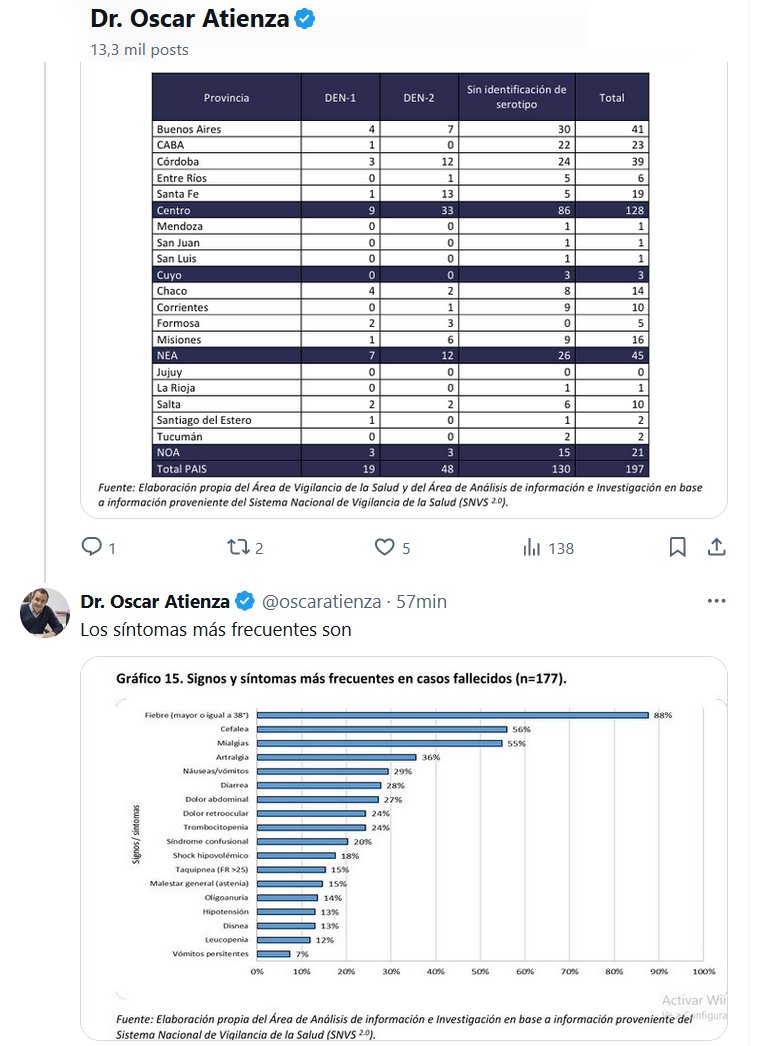Open the 57min timestamp link
This screenshot has width=762, height=1046.
421,601
